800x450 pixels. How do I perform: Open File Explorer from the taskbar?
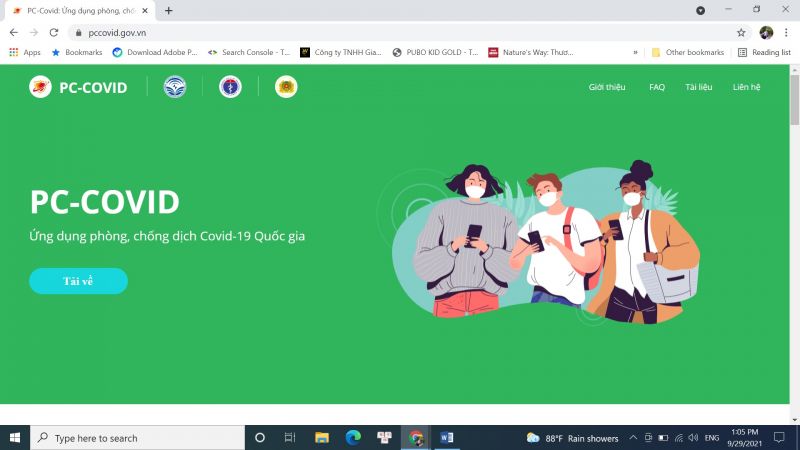point(321,438)
